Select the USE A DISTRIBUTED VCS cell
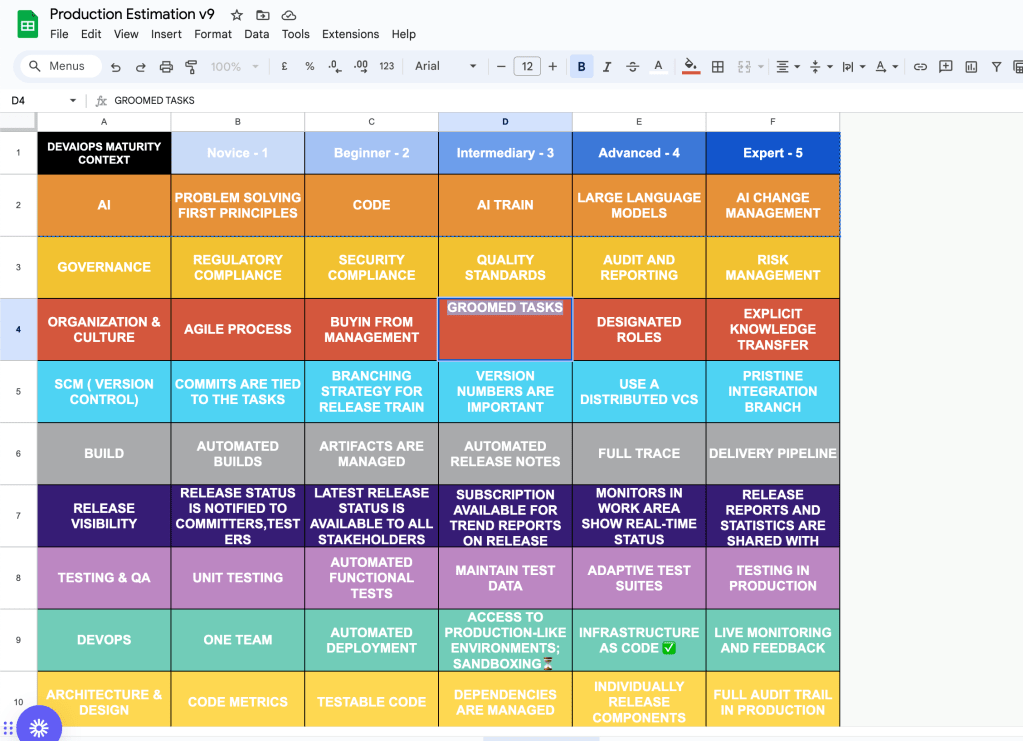 (639, 391)
